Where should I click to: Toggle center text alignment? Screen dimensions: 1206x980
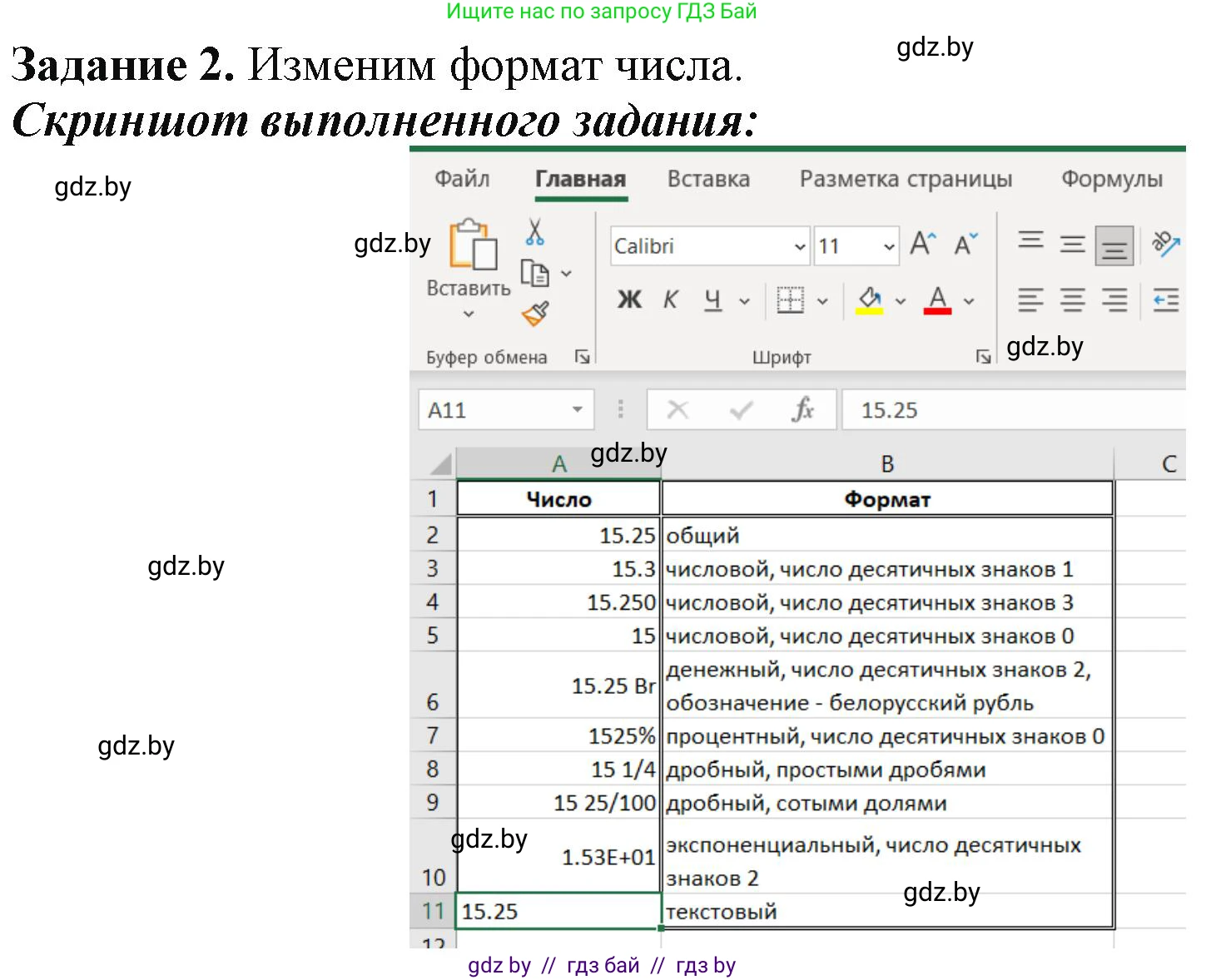click(1073, 300)
